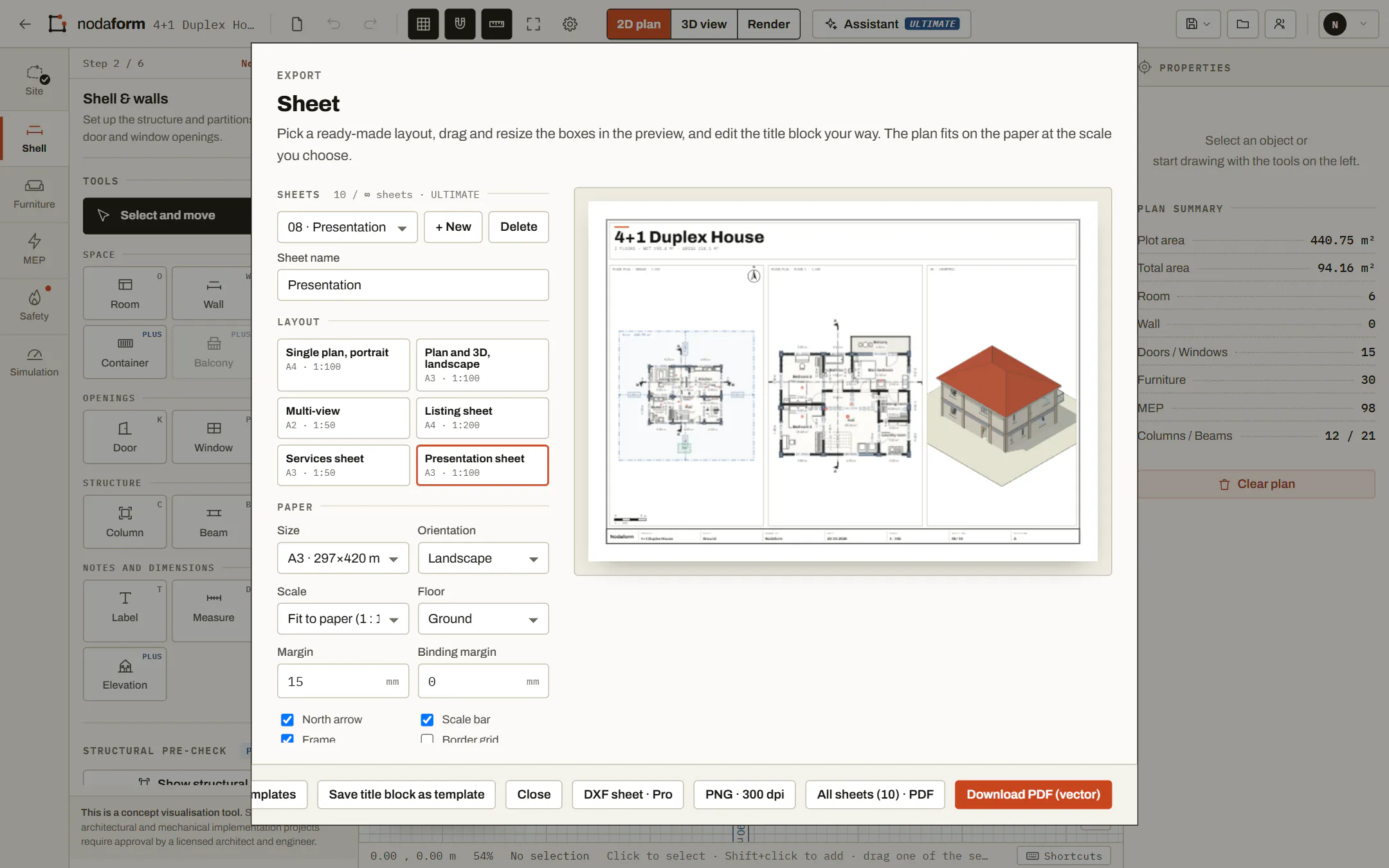
Task: Open the Safety sidebar section
Action: click(x=34, y=305)
